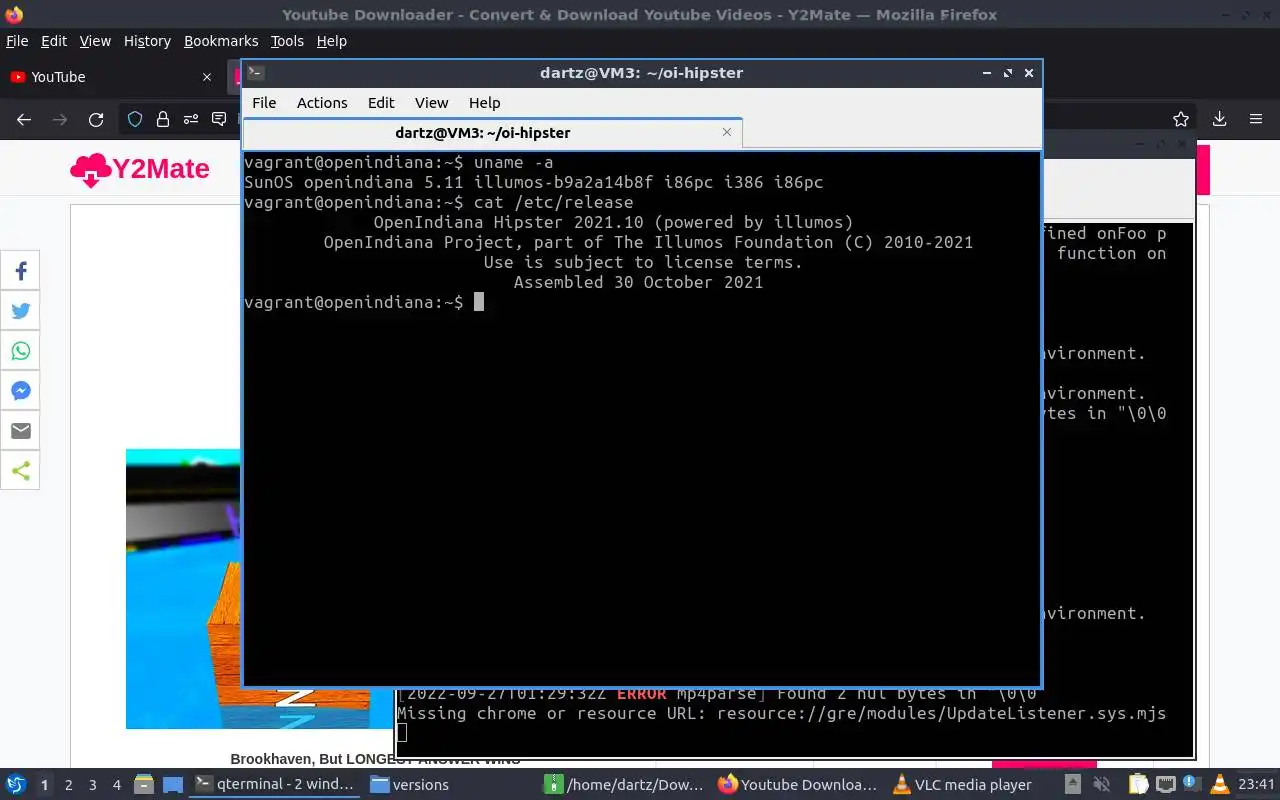Open Firefox's File menu
The image size is (1280, 800).
[17, 41]
